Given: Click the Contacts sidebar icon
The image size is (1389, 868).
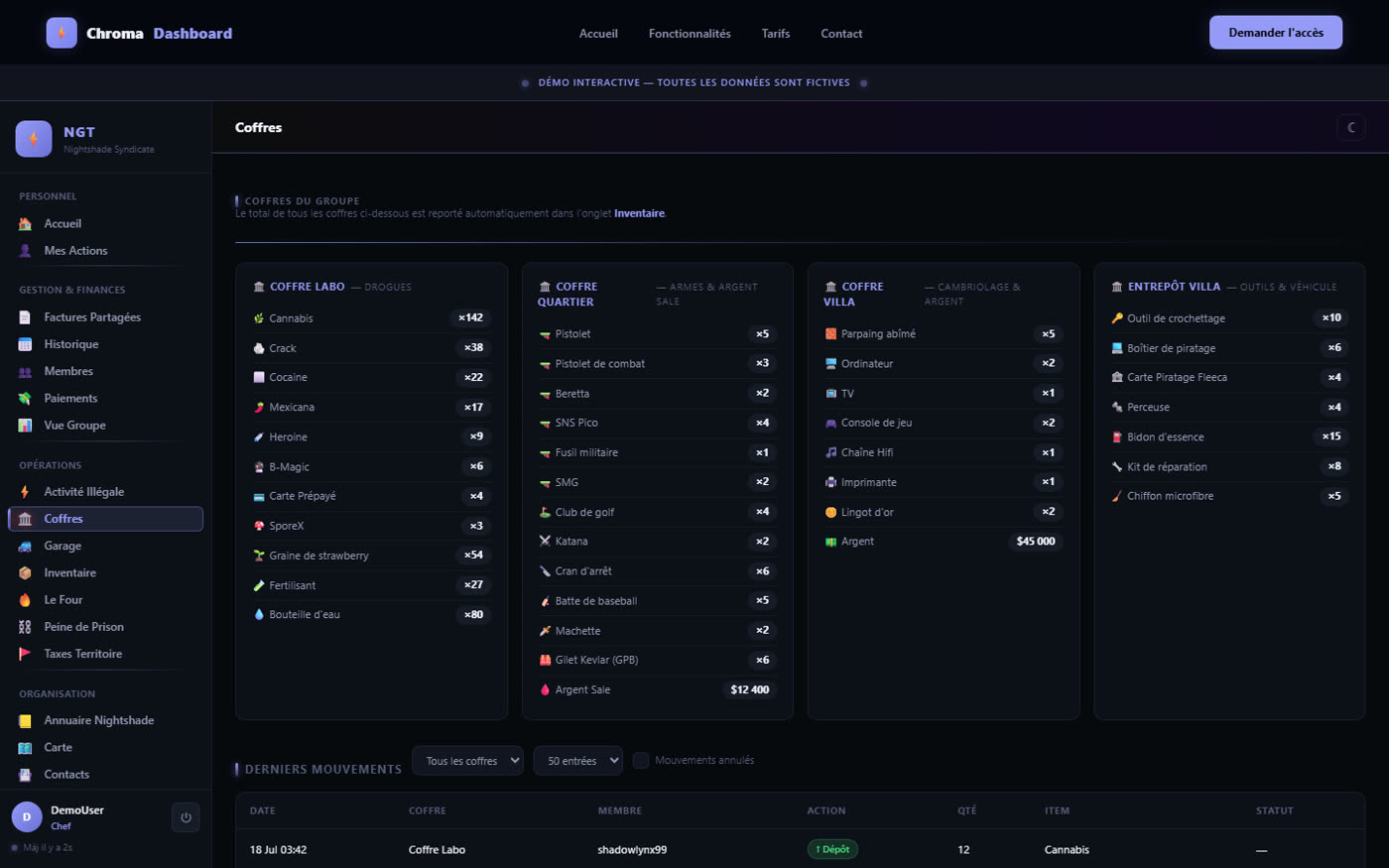Looking at the screenshot, I should click(25, 775).
